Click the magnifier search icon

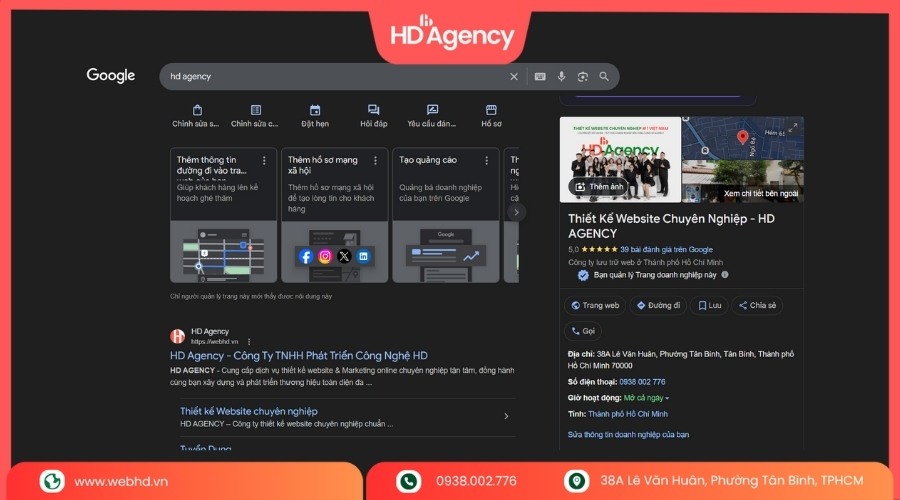tap(604, 76)
